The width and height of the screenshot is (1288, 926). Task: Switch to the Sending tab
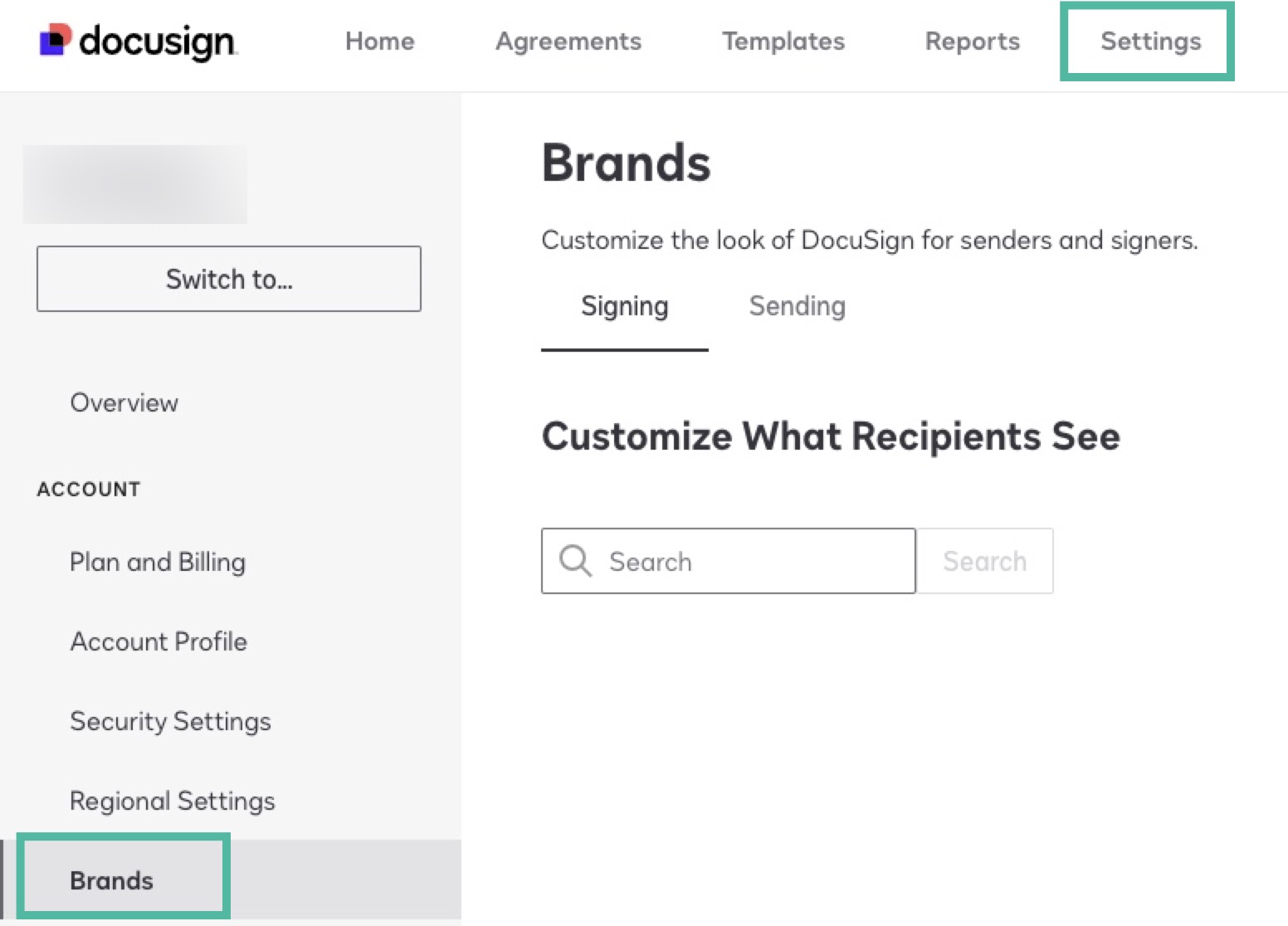tap(797, 306)
